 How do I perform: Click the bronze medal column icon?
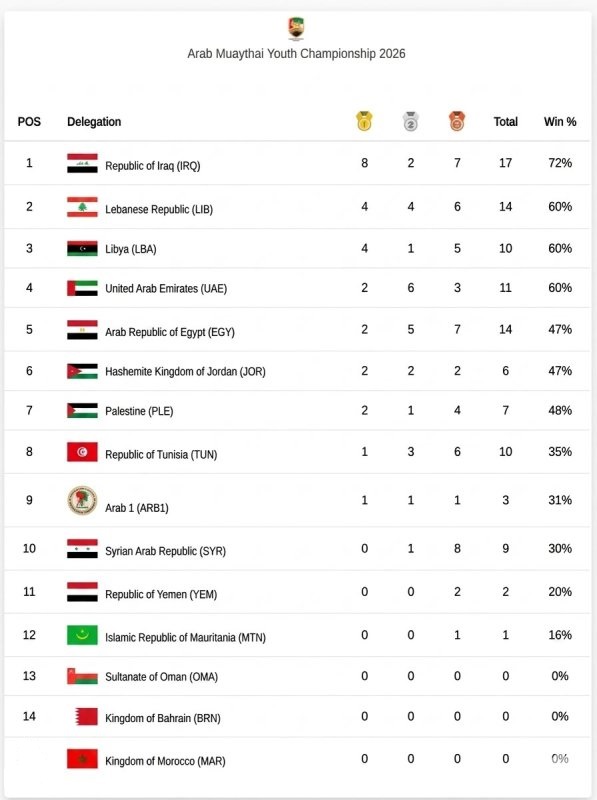[x=457, y=121]
